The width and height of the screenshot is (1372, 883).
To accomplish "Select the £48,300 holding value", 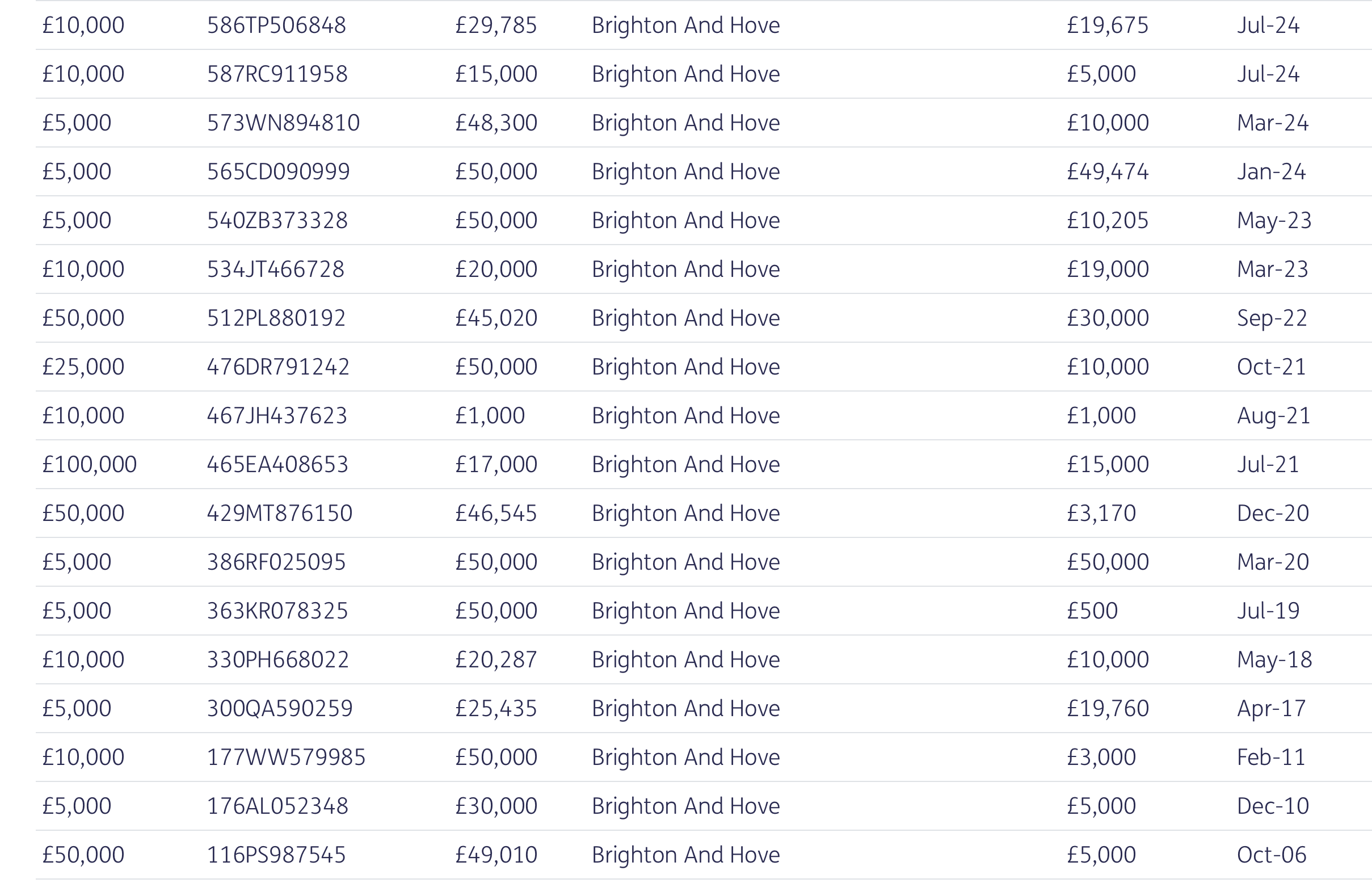I will [496, 123].
